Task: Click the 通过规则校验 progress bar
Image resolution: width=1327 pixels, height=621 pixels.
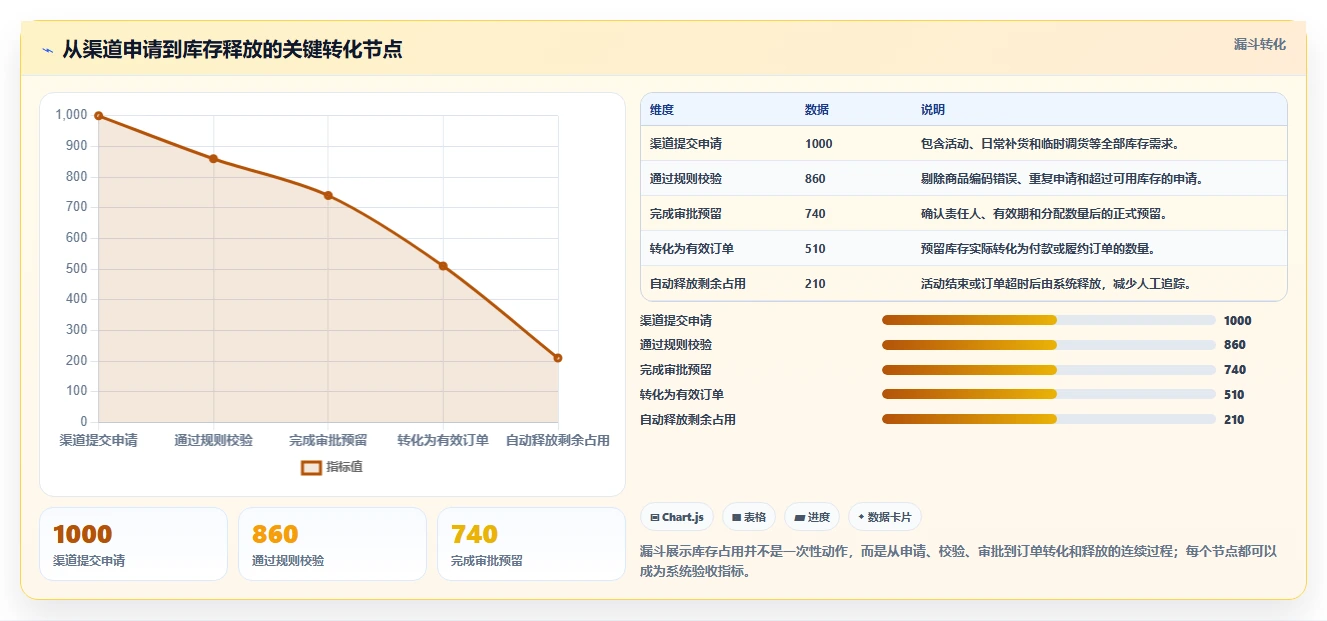Action: (1049, 345)
